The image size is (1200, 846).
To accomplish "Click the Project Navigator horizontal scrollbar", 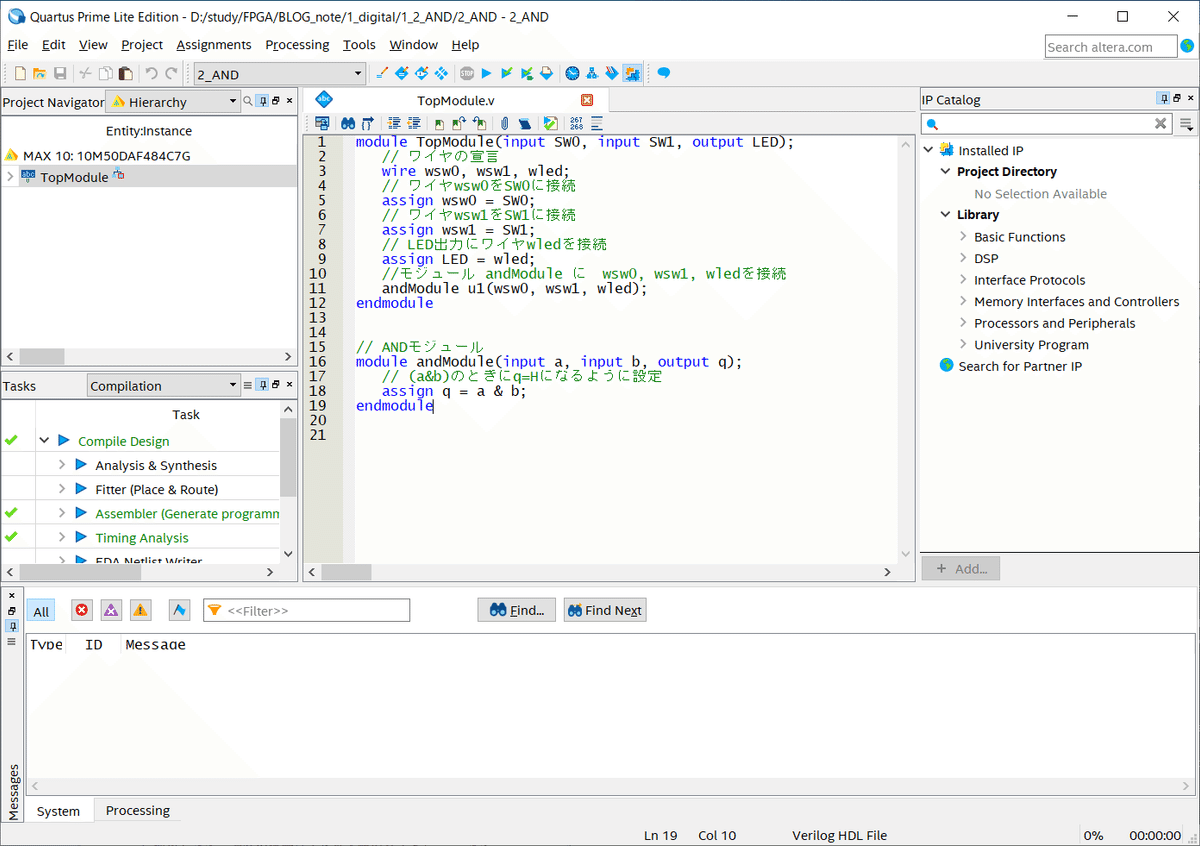I will tap(42, 357).
